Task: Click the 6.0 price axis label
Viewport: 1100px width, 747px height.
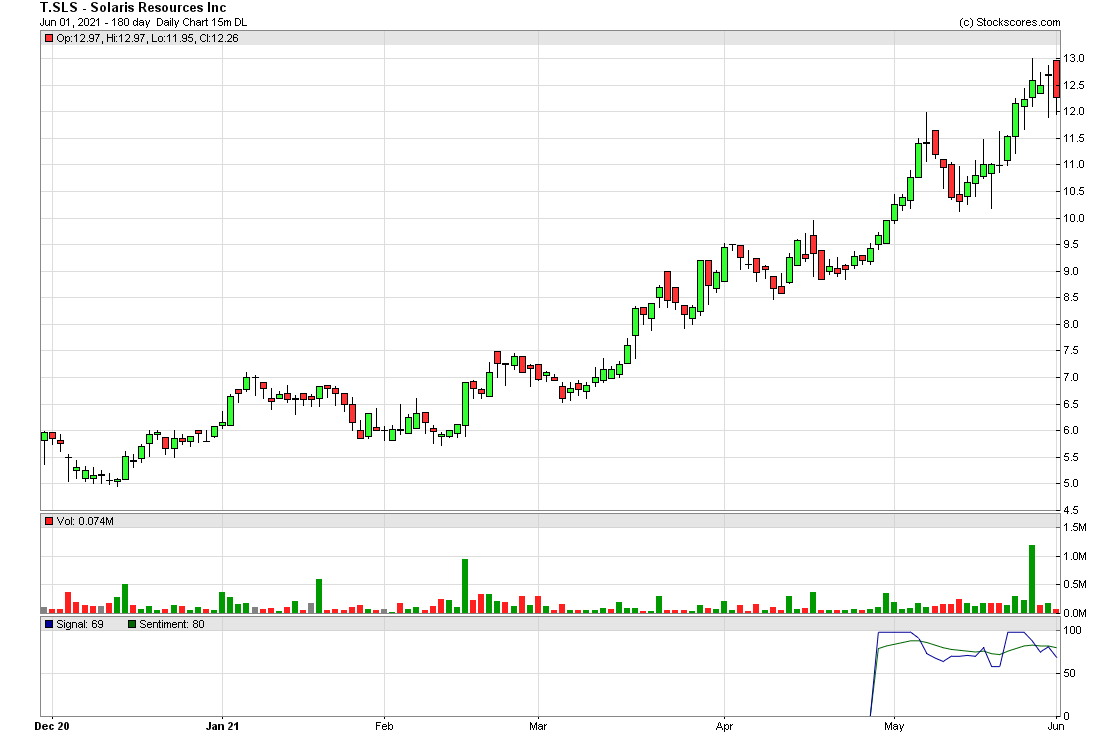Action: (x=1071, y=431)
